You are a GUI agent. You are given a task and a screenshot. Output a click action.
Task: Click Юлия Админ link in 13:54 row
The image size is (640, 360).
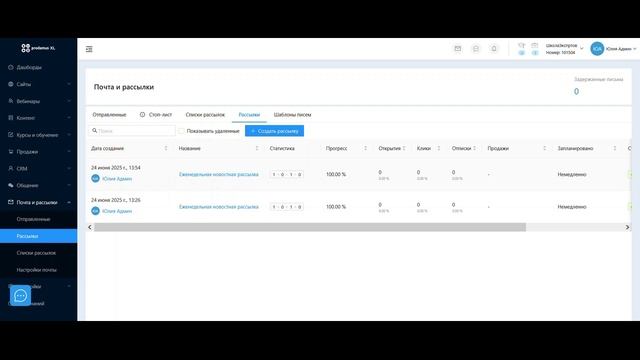tap(117, 179)
